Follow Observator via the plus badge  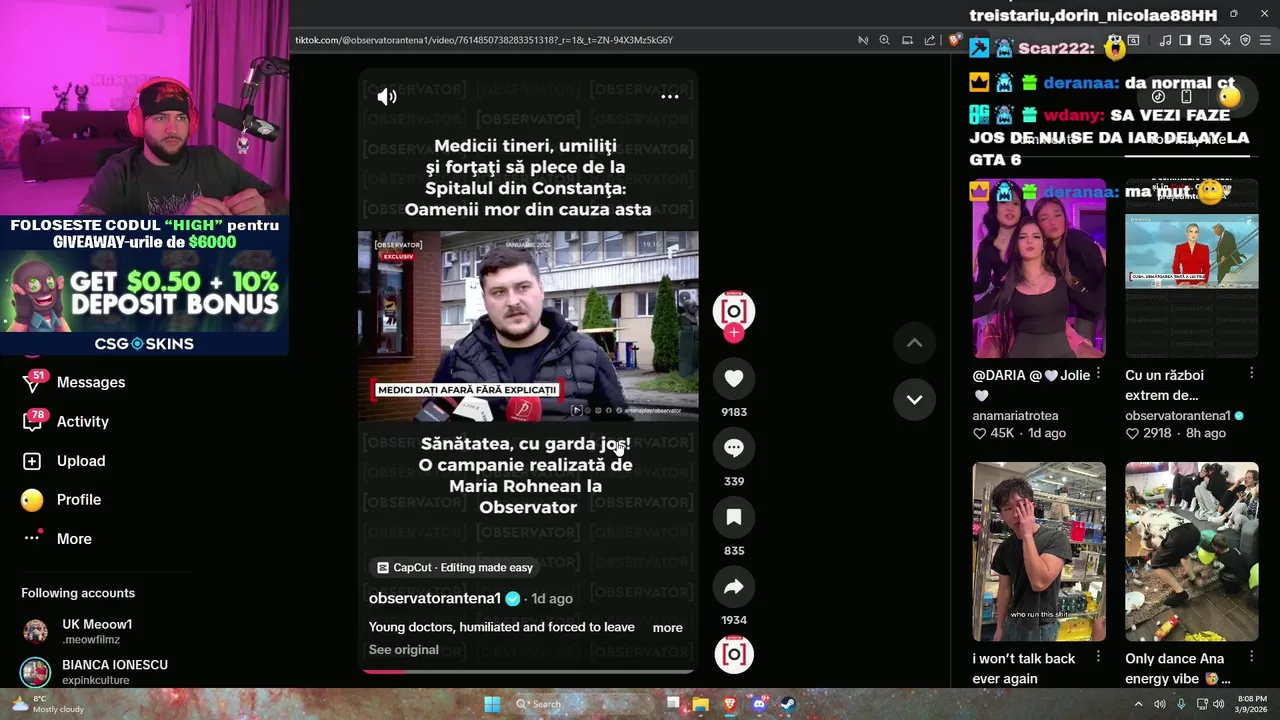733,333
